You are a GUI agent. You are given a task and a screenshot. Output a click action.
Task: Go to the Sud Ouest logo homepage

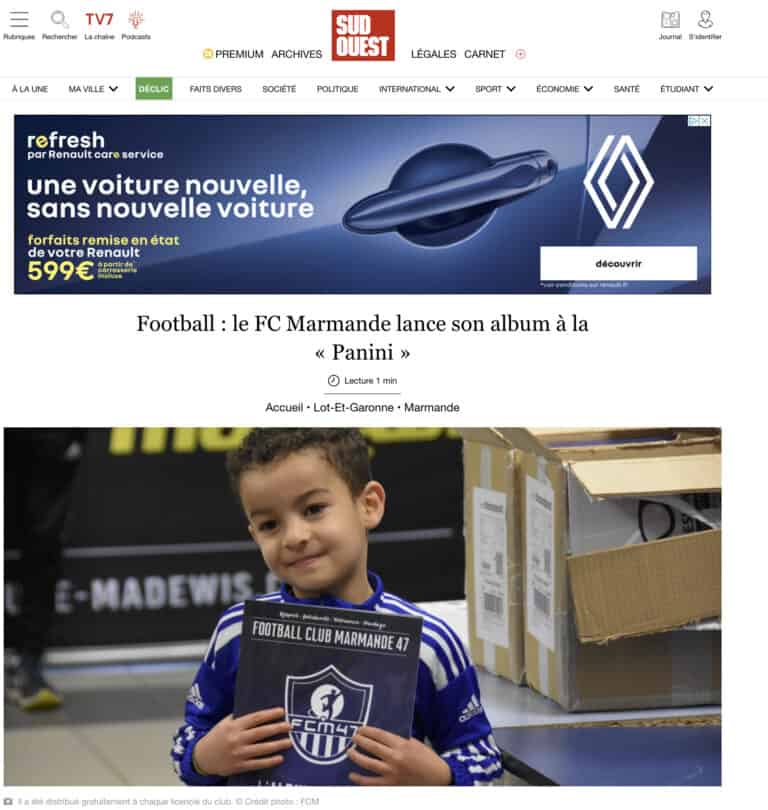coord(363,35)
